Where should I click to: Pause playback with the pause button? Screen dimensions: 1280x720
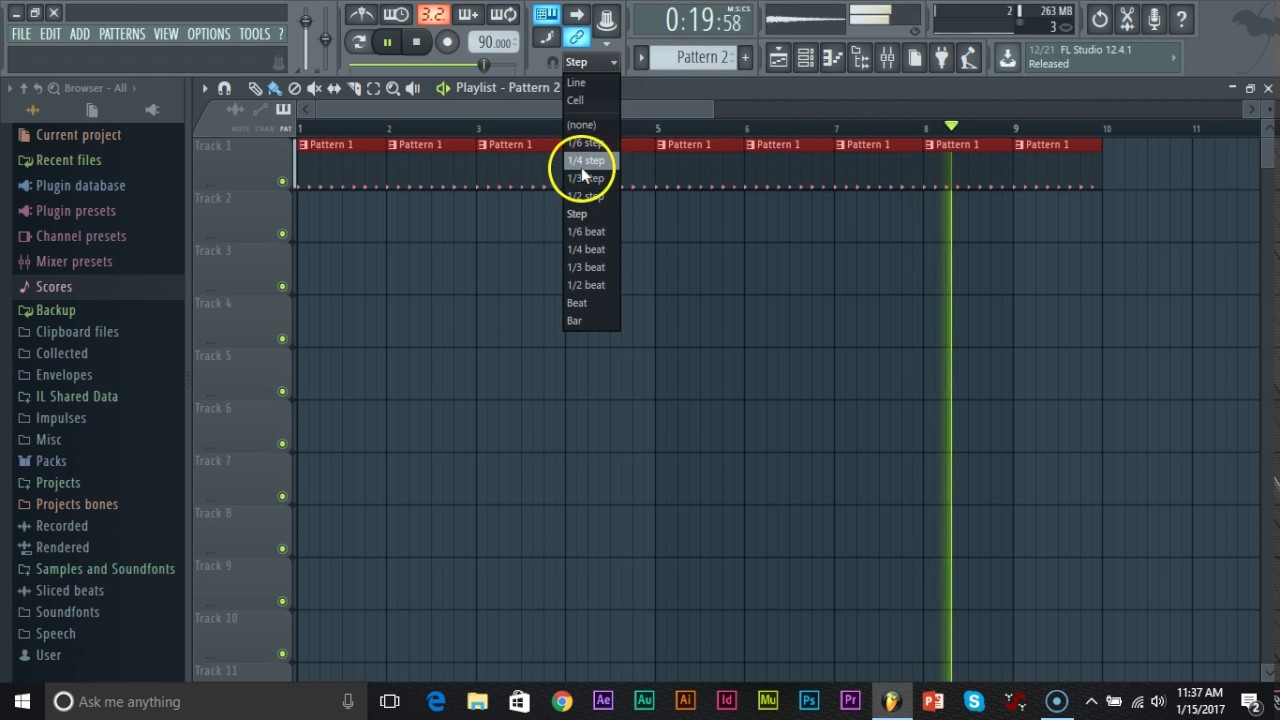click(387, 42)
